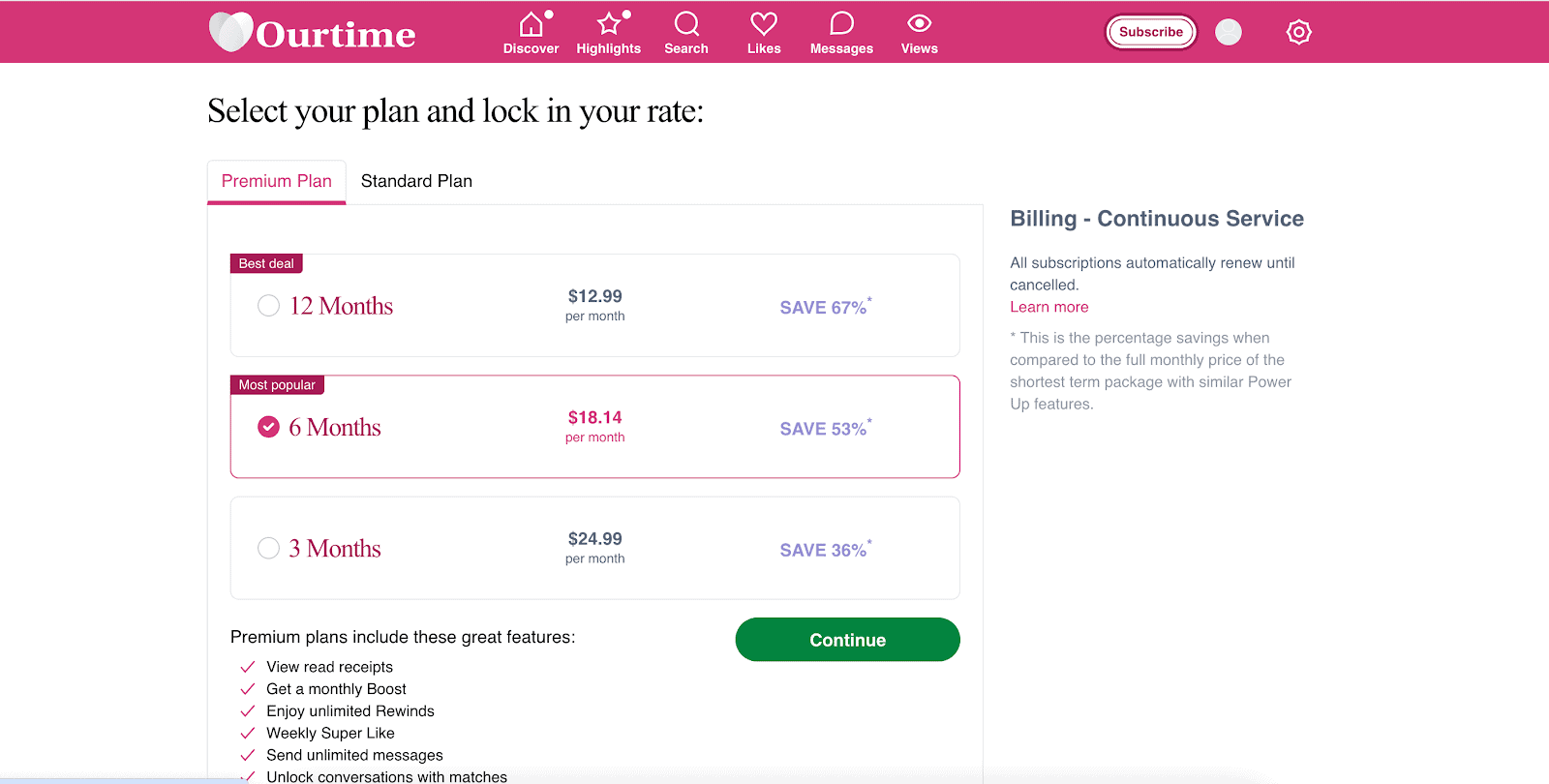Click the profile avatar icon

tap(1228, 32)
